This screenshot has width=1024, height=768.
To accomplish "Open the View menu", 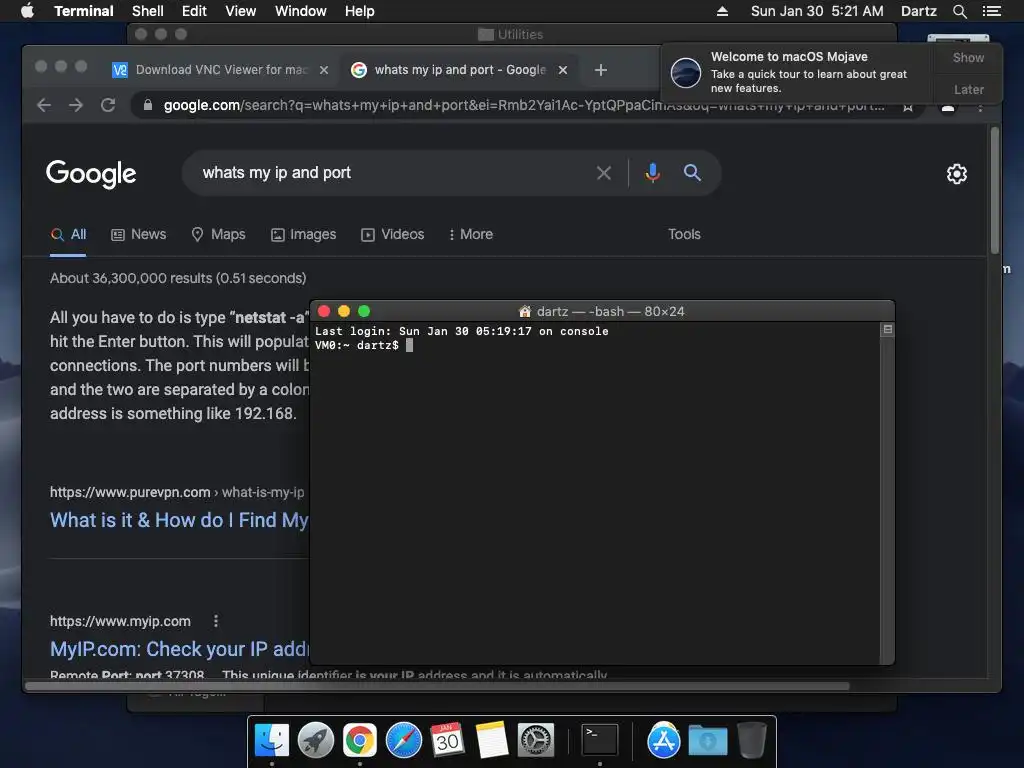I will click(240, 11).
